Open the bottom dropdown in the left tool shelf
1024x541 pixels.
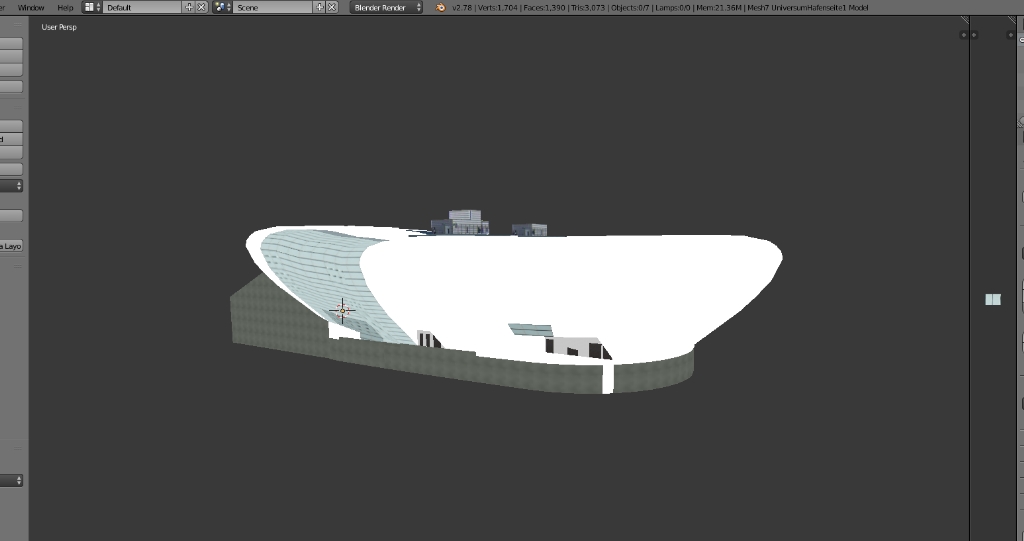(x=12, y=480)
